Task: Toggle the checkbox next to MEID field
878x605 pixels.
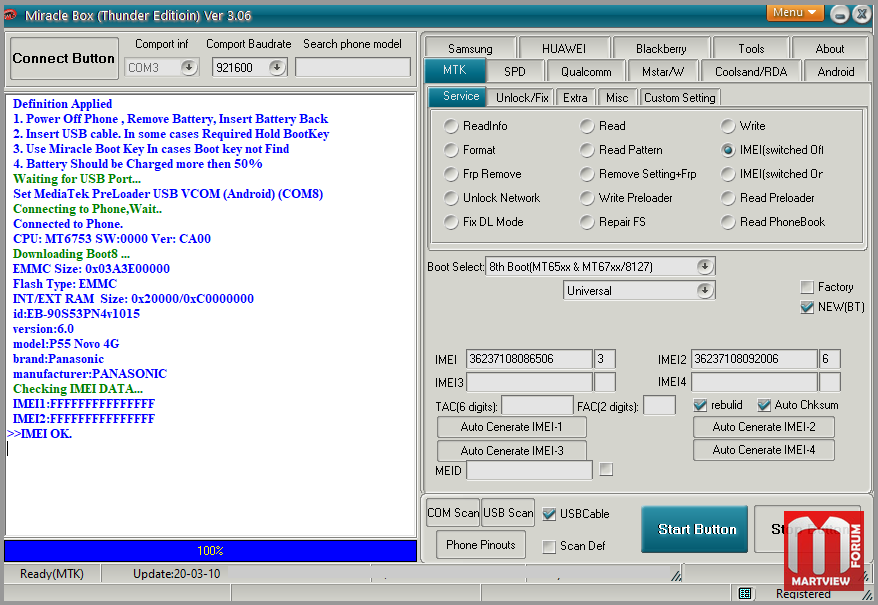Action: coord(606,469)
